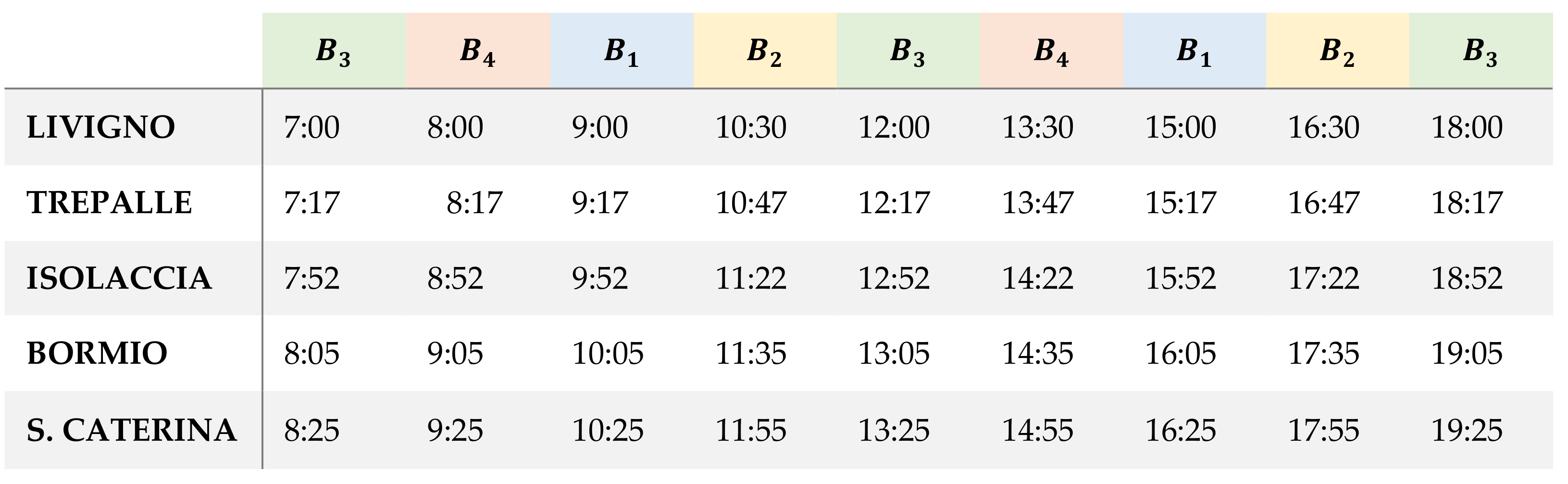Click the LIVIGNO row label
Screen dimensions: 1568x484
click(101, 127)
